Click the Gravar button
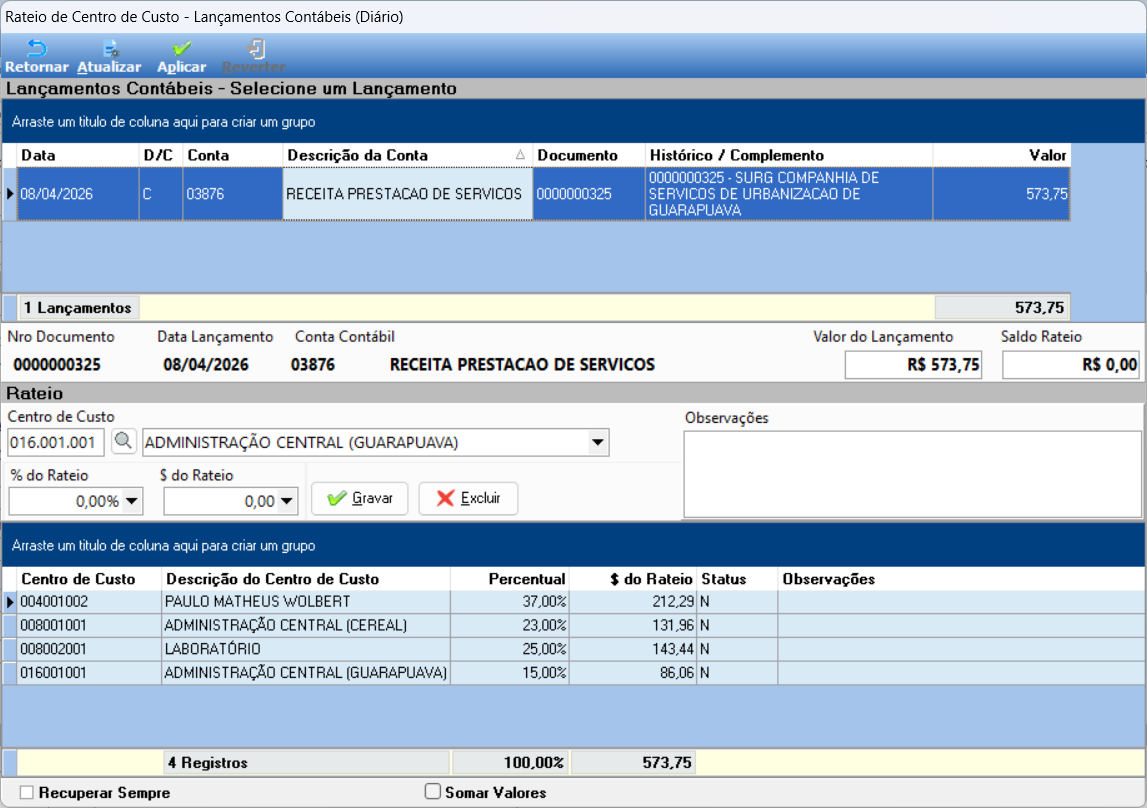The height and width of the screenshot is (808, 1147). [x=360, y=499]
